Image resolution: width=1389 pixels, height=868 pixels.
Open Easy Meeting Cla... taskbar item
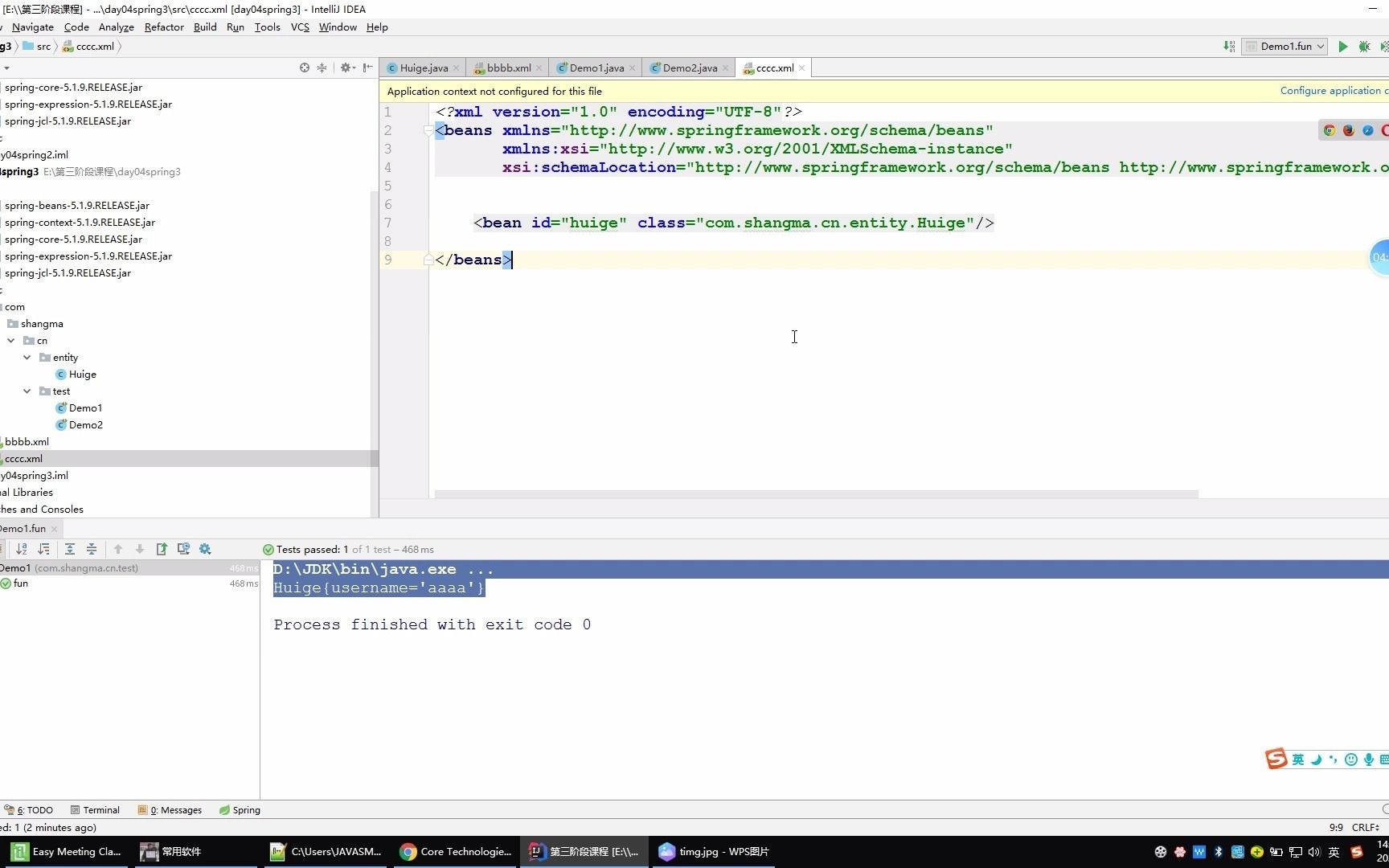[x=66, y=852]
